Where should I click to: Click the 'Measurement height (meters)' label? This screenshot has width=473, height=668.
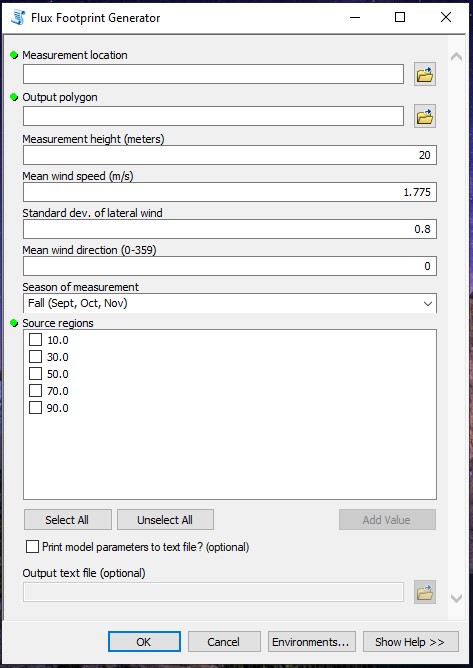[x=93, y=139]
